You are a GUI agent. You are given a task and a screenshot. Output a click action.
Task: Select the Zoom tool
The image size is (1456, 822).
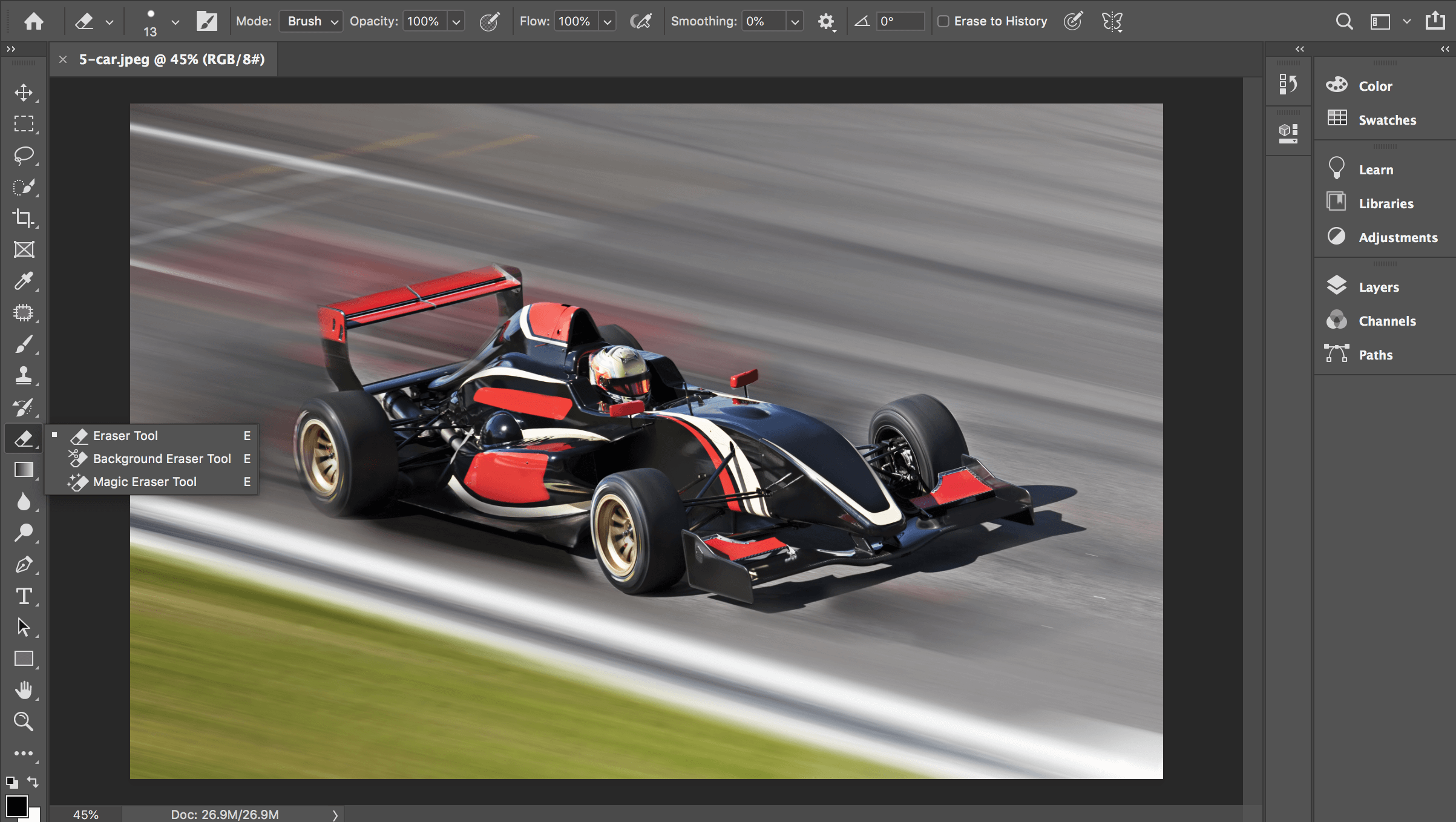click(24, 722)
